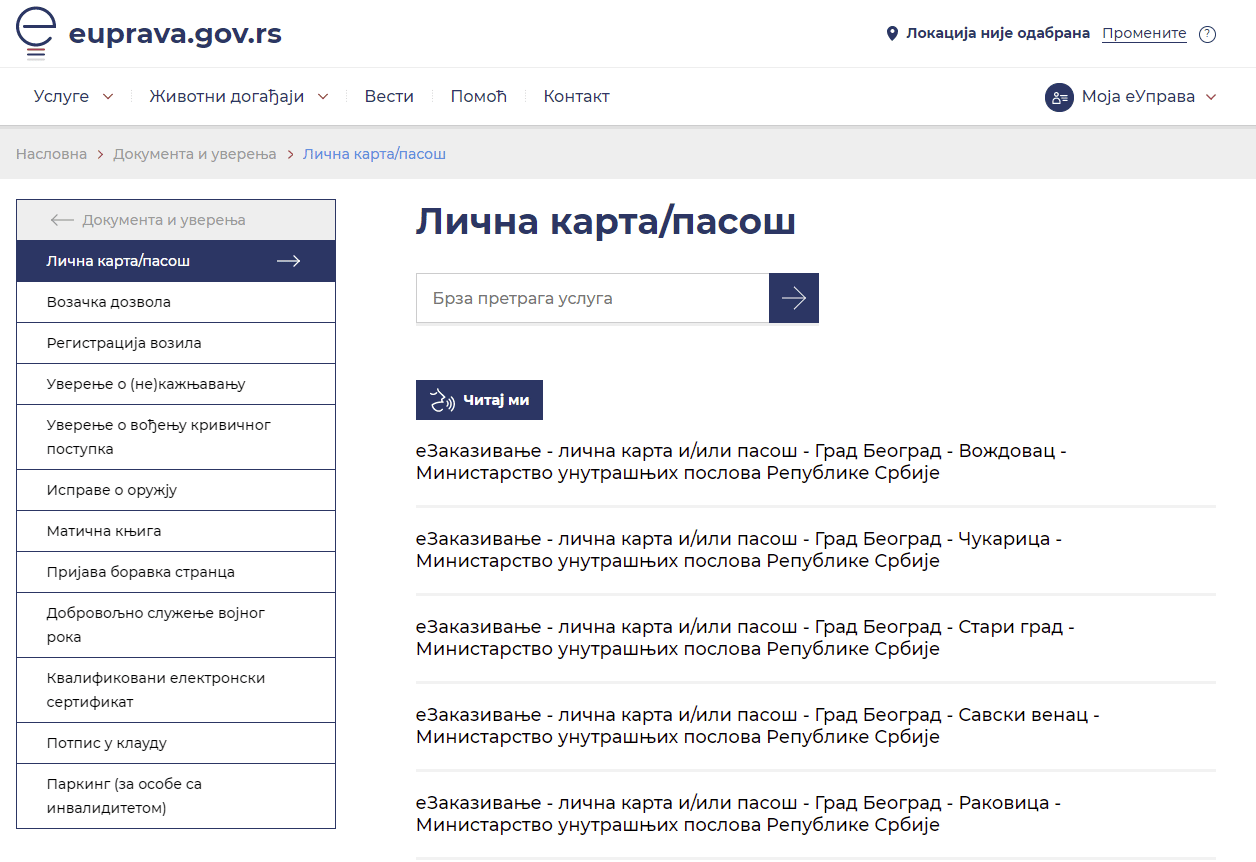Open the Вождовац eЗаказивање service link
This screenshot has height=862, width=1256.
741,462
